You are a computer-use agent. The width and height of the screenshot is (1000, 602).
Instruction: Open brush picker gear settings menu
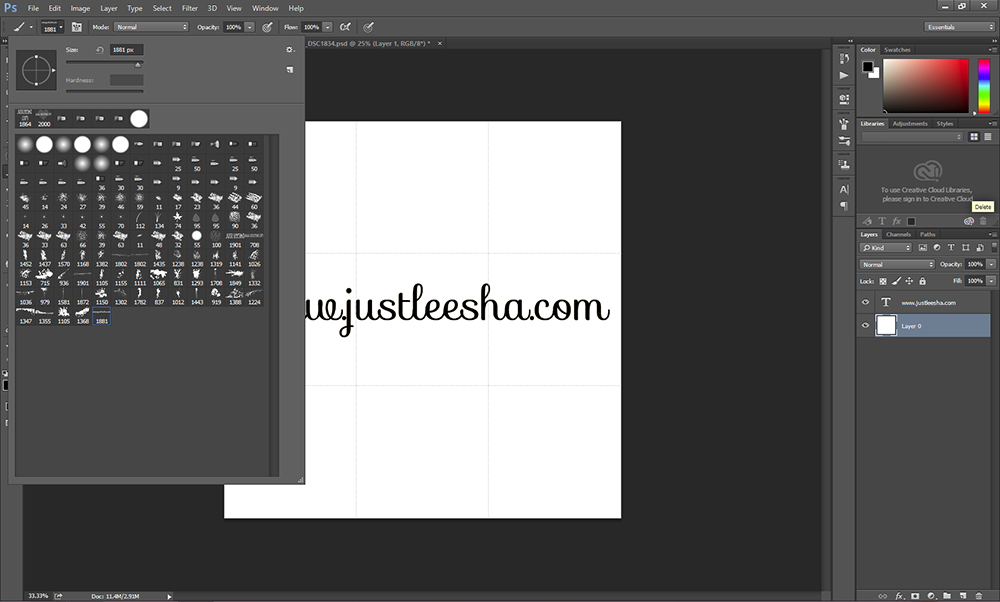290,49
